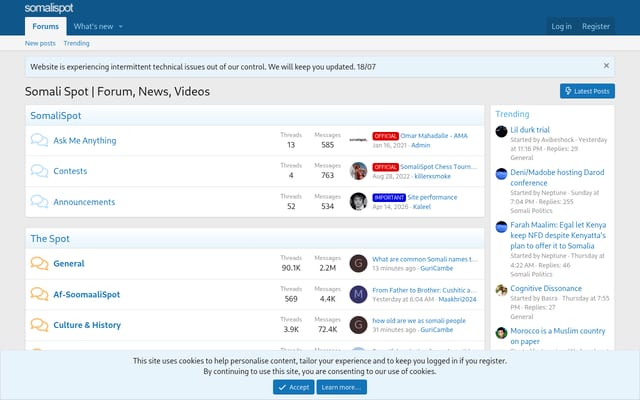
Task: Switch to the Forums tab
Action: click(46, 26)
